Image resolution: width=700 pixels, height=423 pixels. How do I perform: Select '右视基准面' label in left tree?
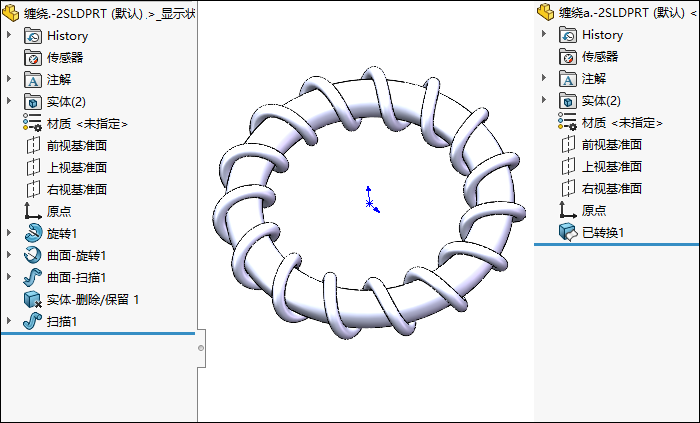point(77,190)
